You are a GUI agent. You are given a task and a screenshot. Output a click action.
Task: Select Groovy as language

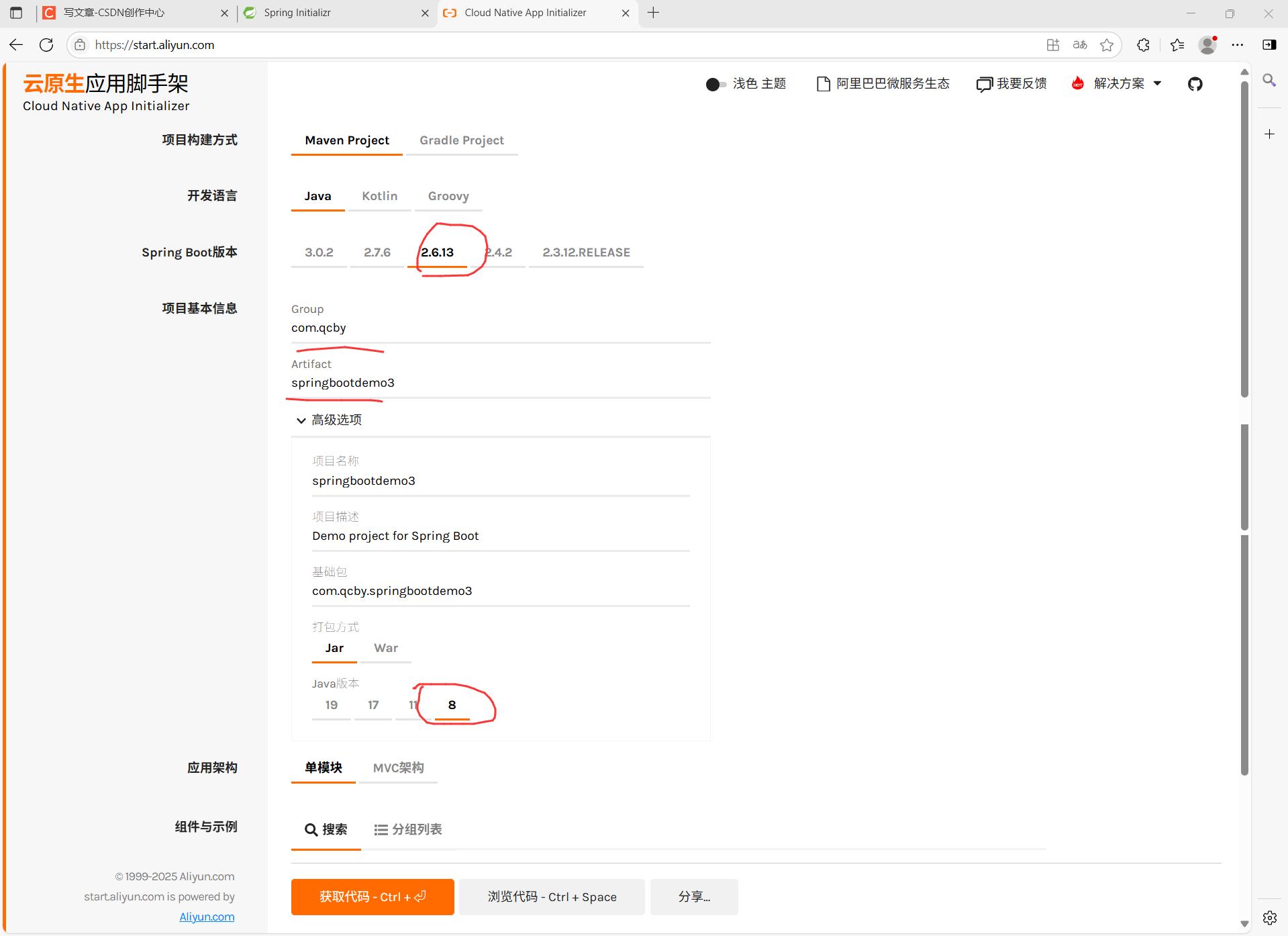click(x=448, y=196)
